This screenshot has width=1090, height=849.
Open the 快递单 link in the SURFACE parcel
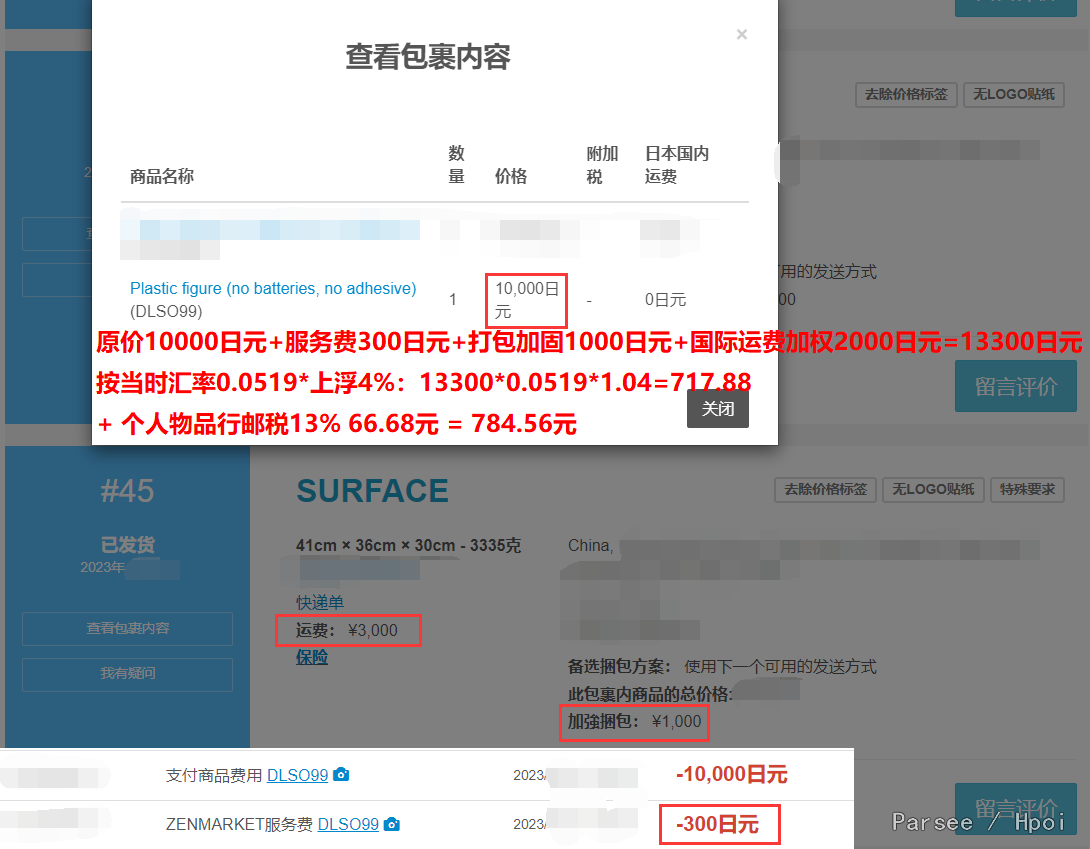tap(320, 602)
